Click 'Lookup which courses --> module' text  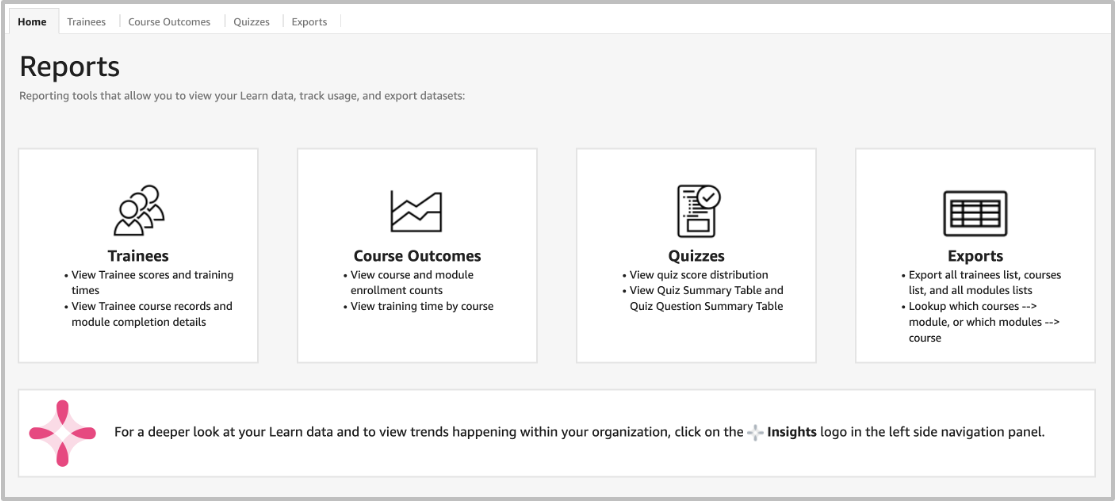click(x=985, y=322)
